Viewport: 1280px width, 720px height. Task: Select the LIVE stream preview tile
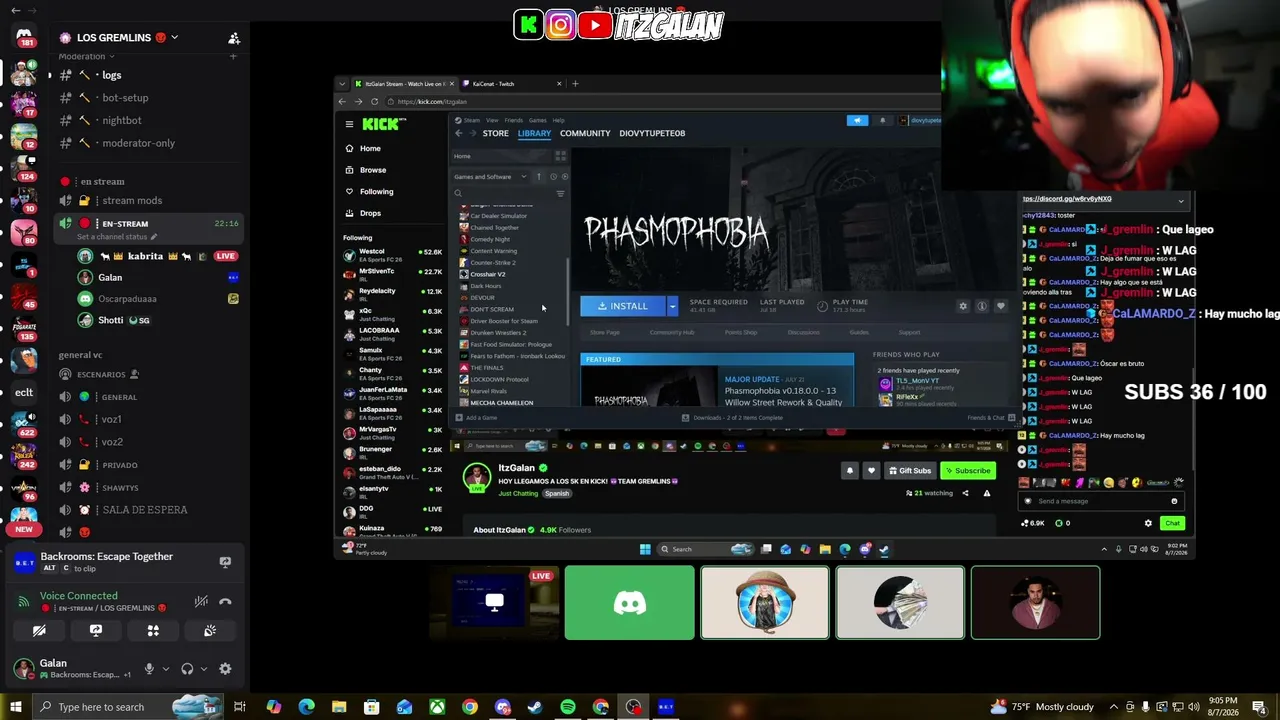tap(494, 603)
